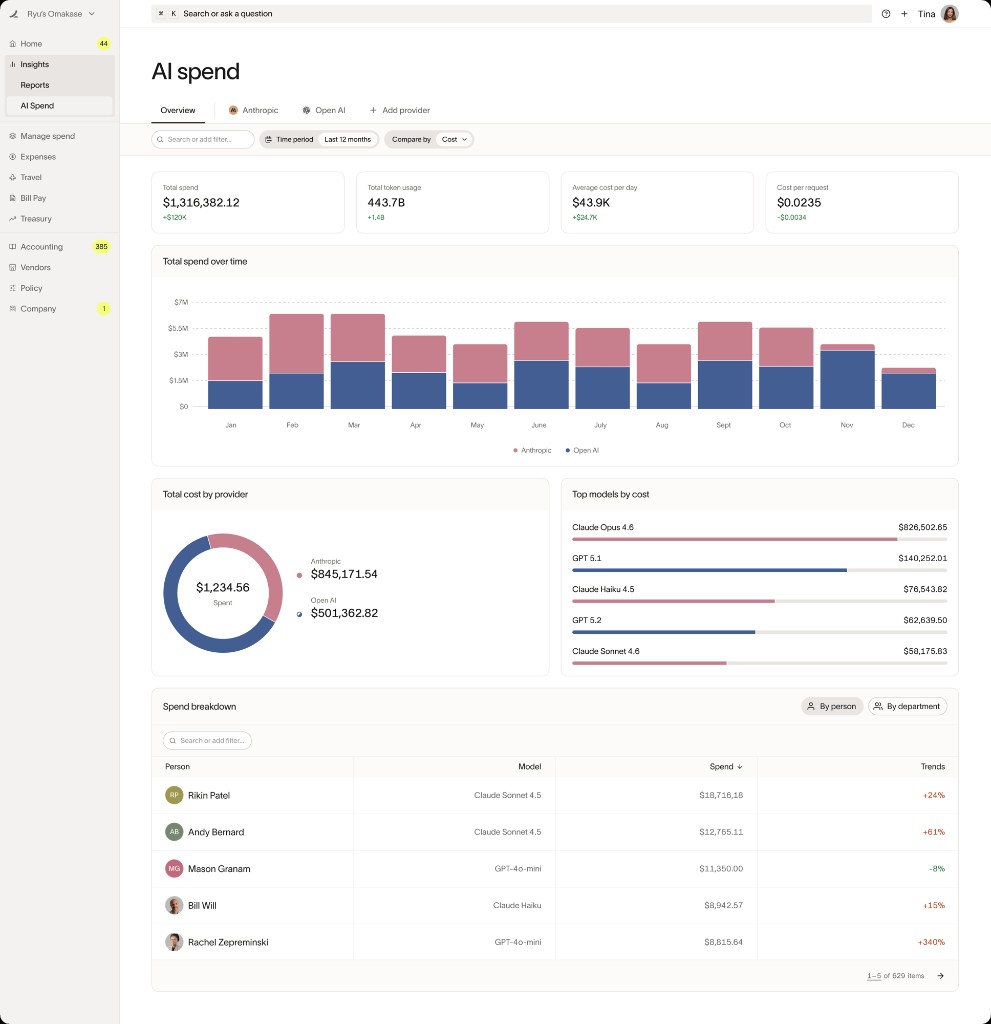This screenshot has width=991, height=1024.
Task: Switch to the Open AI tab
Action: (324, 110)
